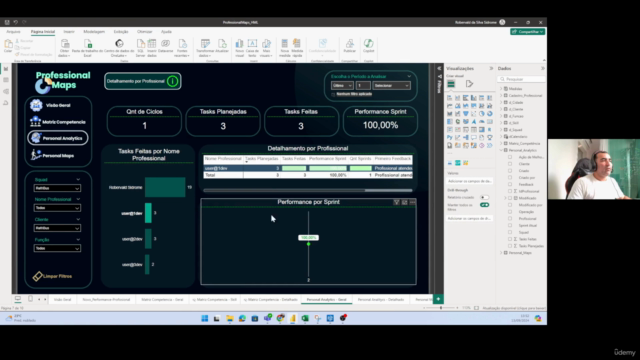Check the Tasks Planejadas field checkbox
The width and height of the screenshot is (640, 360).
(x=510, y=246)
